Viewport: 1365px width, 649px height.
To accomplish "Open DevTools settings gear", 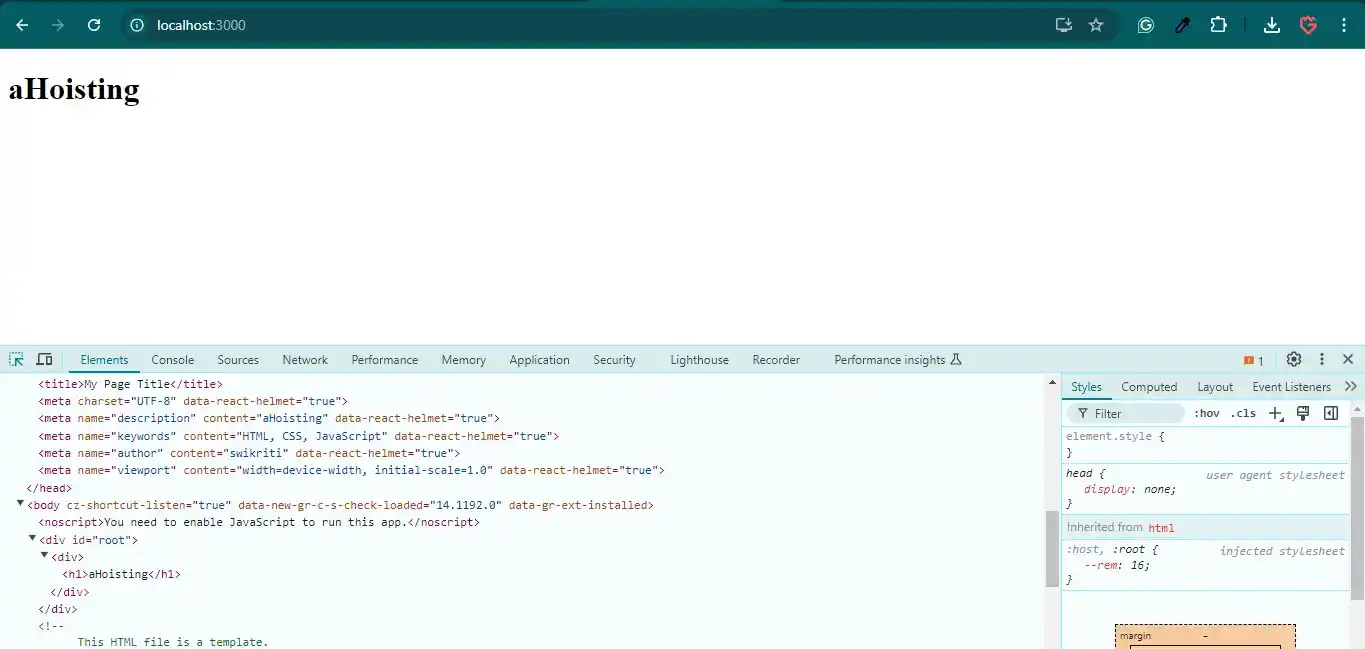I will tap(1294, 360).
